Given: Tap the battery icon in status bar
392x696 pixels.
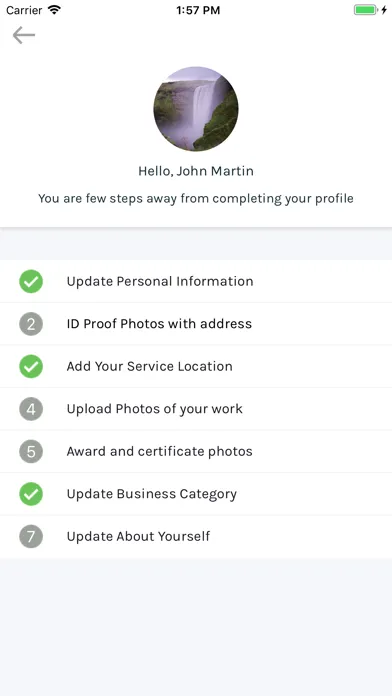Looking at the screenshot, I should point(366,10).
